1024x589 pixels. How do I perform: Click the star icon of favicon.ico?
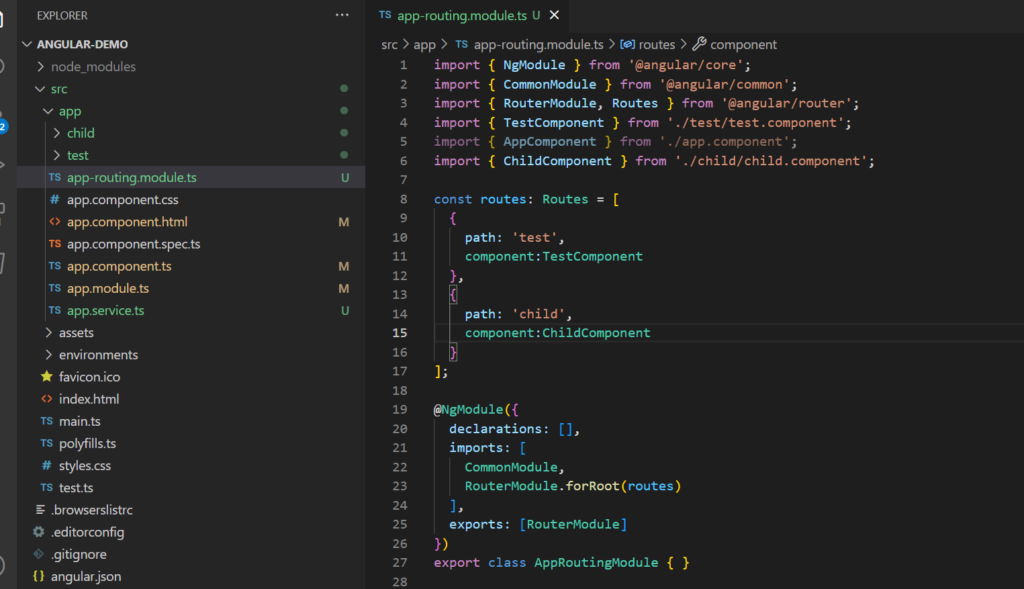tap(46, 376)
